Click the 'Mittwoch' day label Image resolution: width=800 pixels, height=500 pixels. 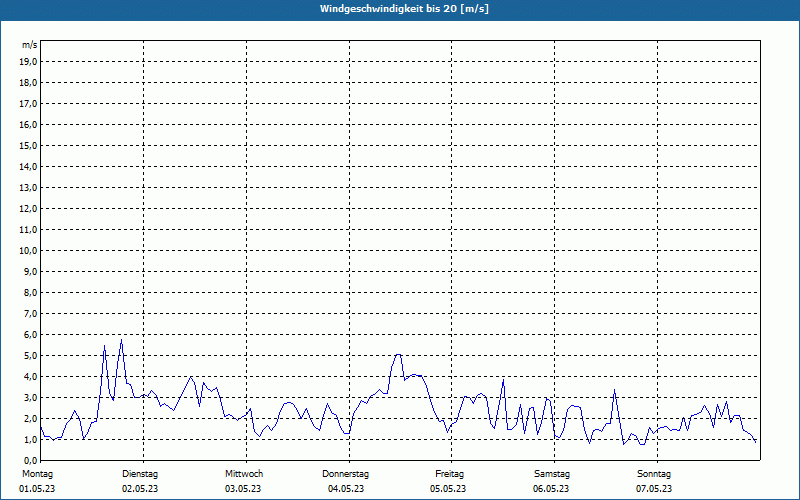[x=244, y=474]
